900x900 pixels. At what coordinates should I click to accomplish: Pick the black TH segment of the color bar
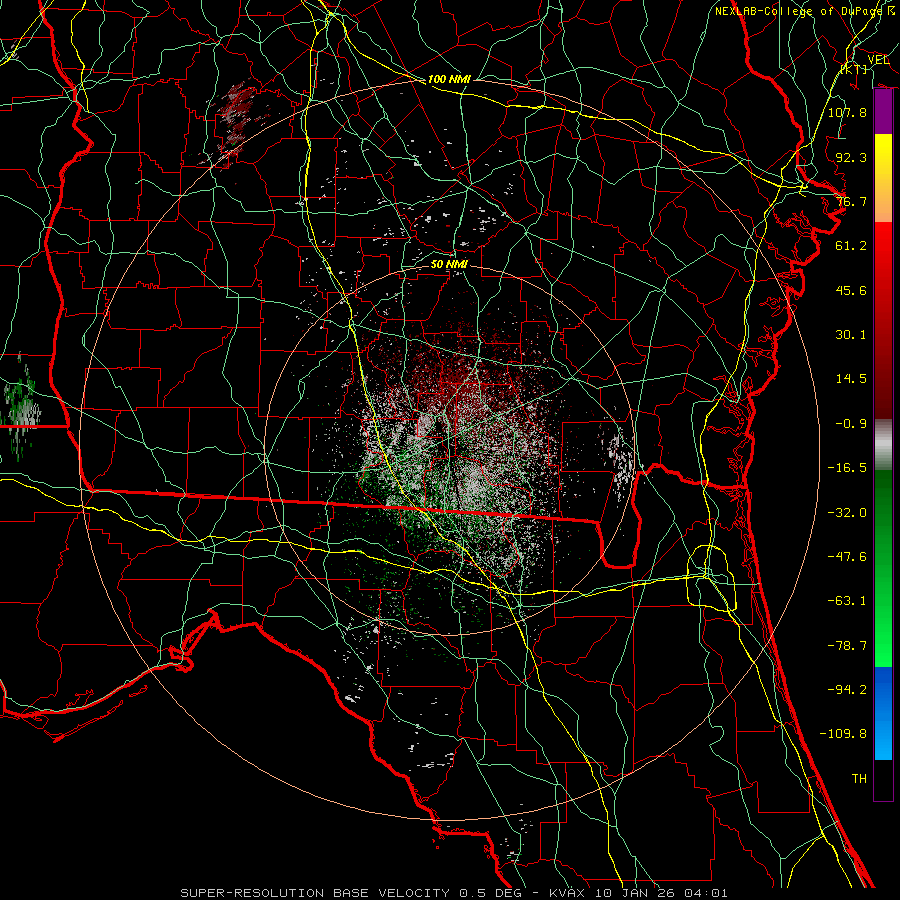(x=883, y=779)
